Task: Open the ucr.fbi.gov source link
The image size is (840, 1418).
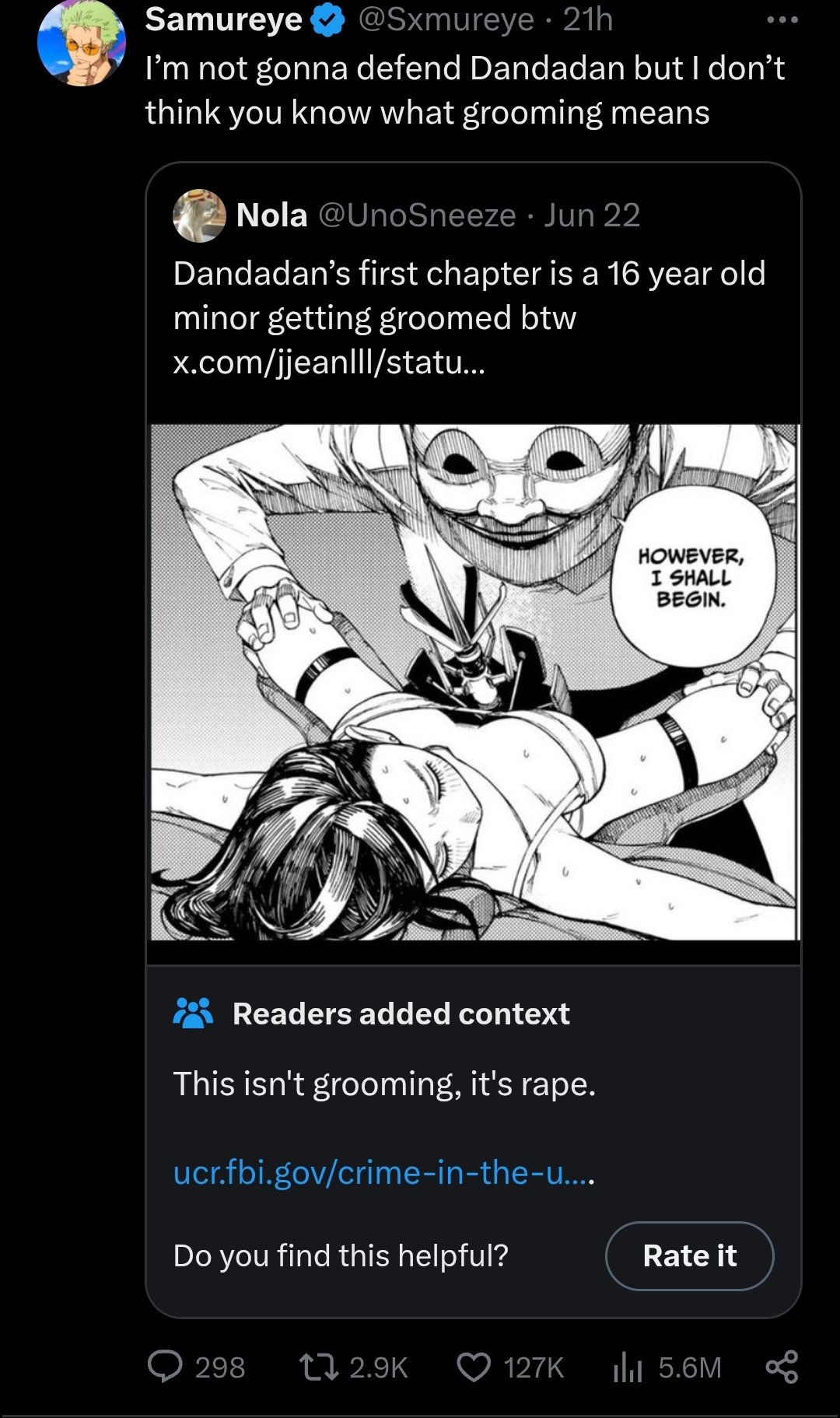Action: (383, 1171)
